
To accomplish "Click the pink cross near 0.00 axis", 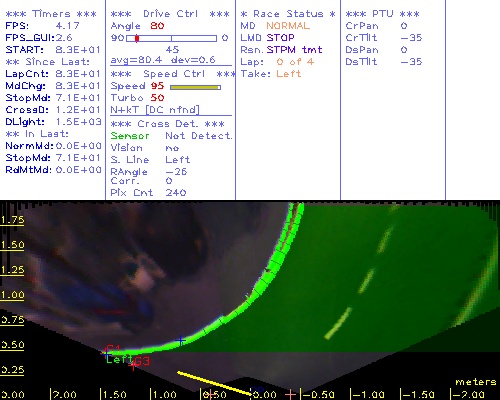I will pos(290,394).
